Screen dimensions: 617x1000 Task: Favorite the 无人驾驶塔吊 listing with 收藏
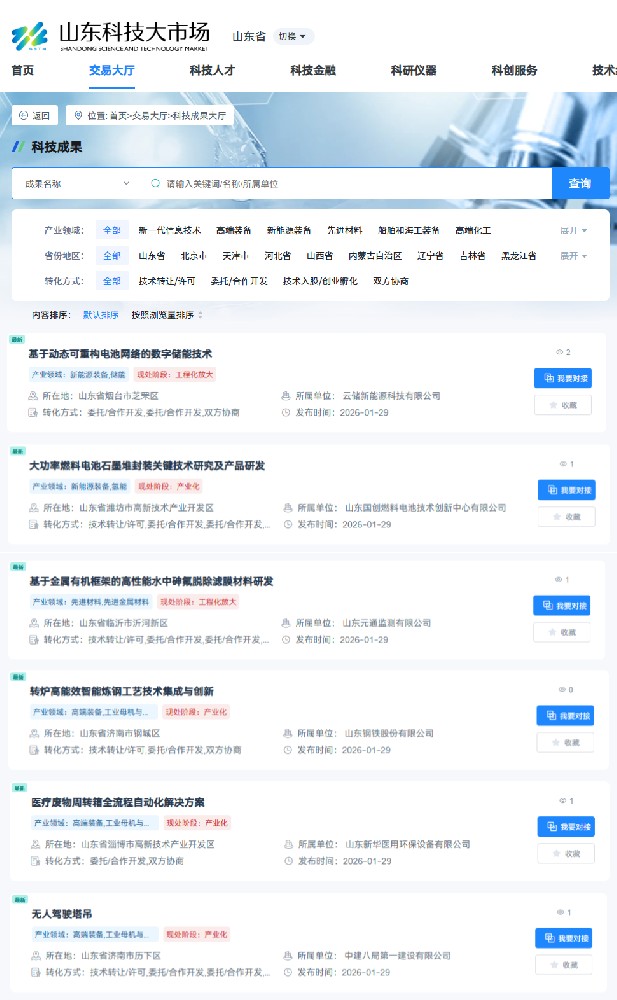click(564, 965)
